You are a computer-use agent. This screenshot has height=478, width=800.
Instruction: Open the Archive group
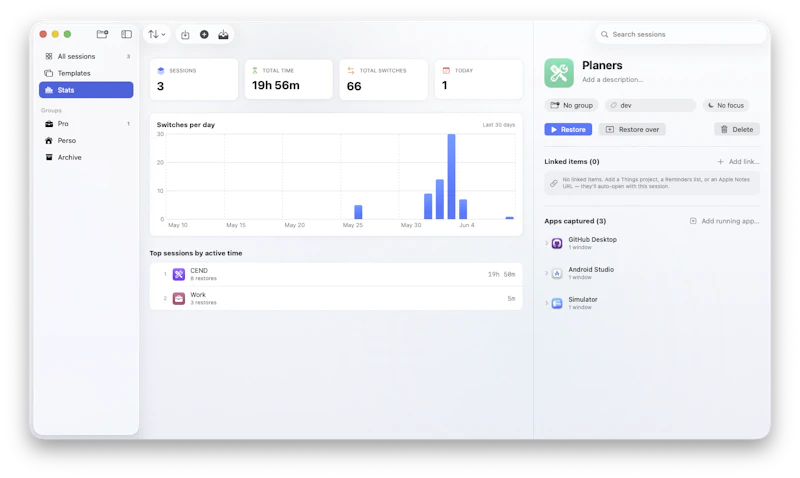[86, 157]
